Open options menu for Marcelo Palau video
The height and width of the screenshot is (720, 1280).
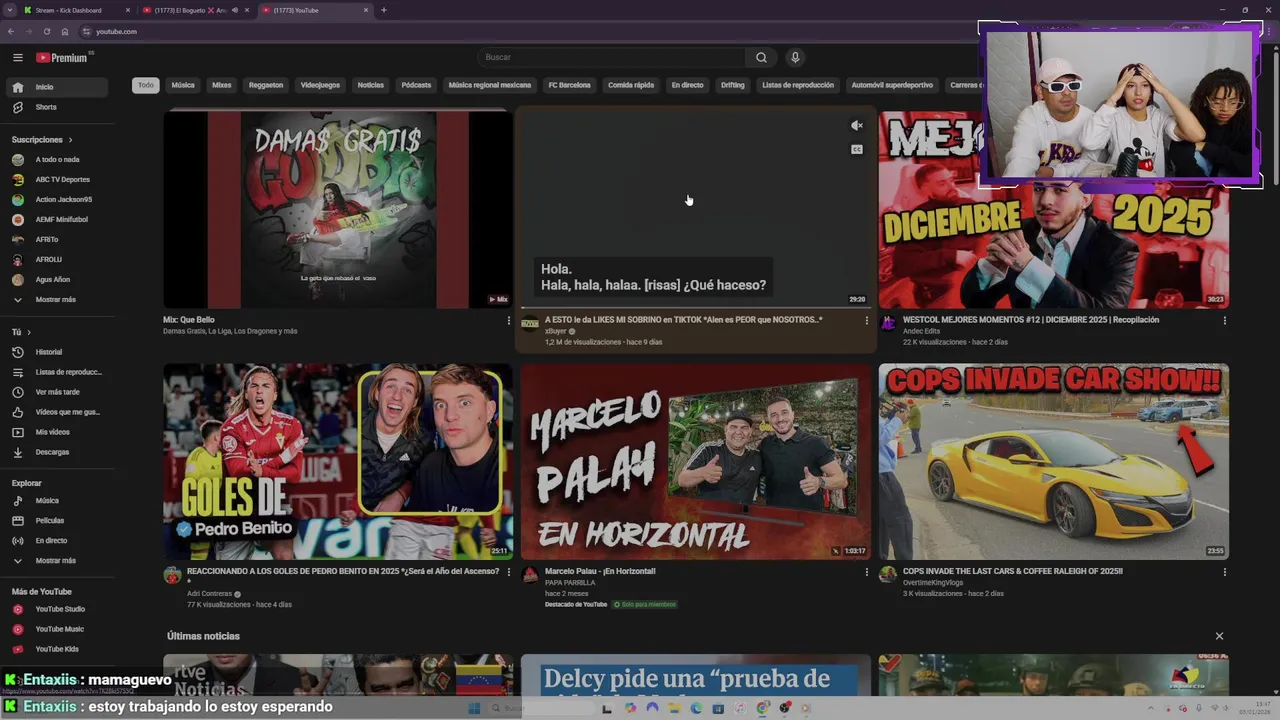pos(867,572)
